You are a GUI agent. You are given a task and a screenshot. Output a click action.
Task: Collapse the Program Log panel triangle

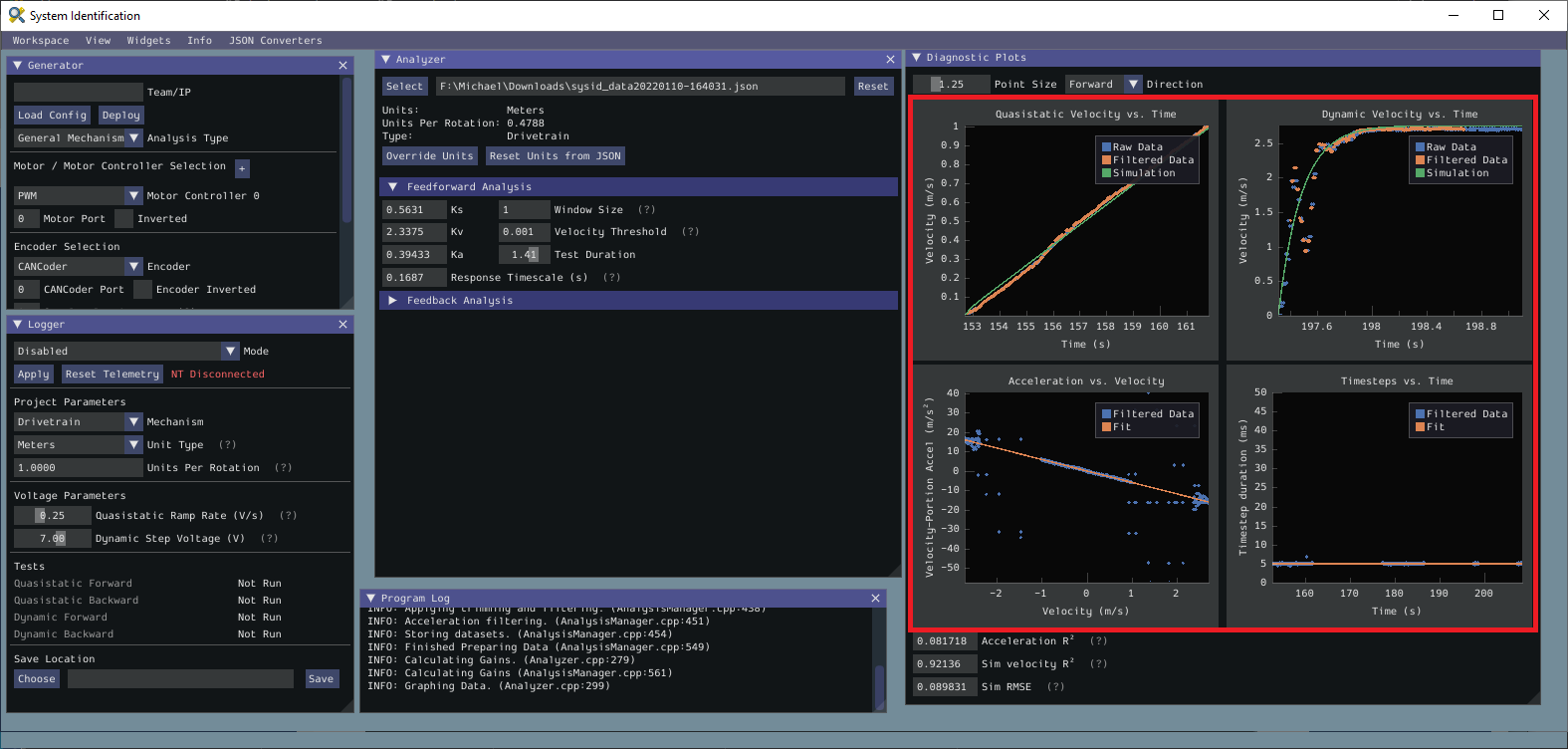click(370, 599)
